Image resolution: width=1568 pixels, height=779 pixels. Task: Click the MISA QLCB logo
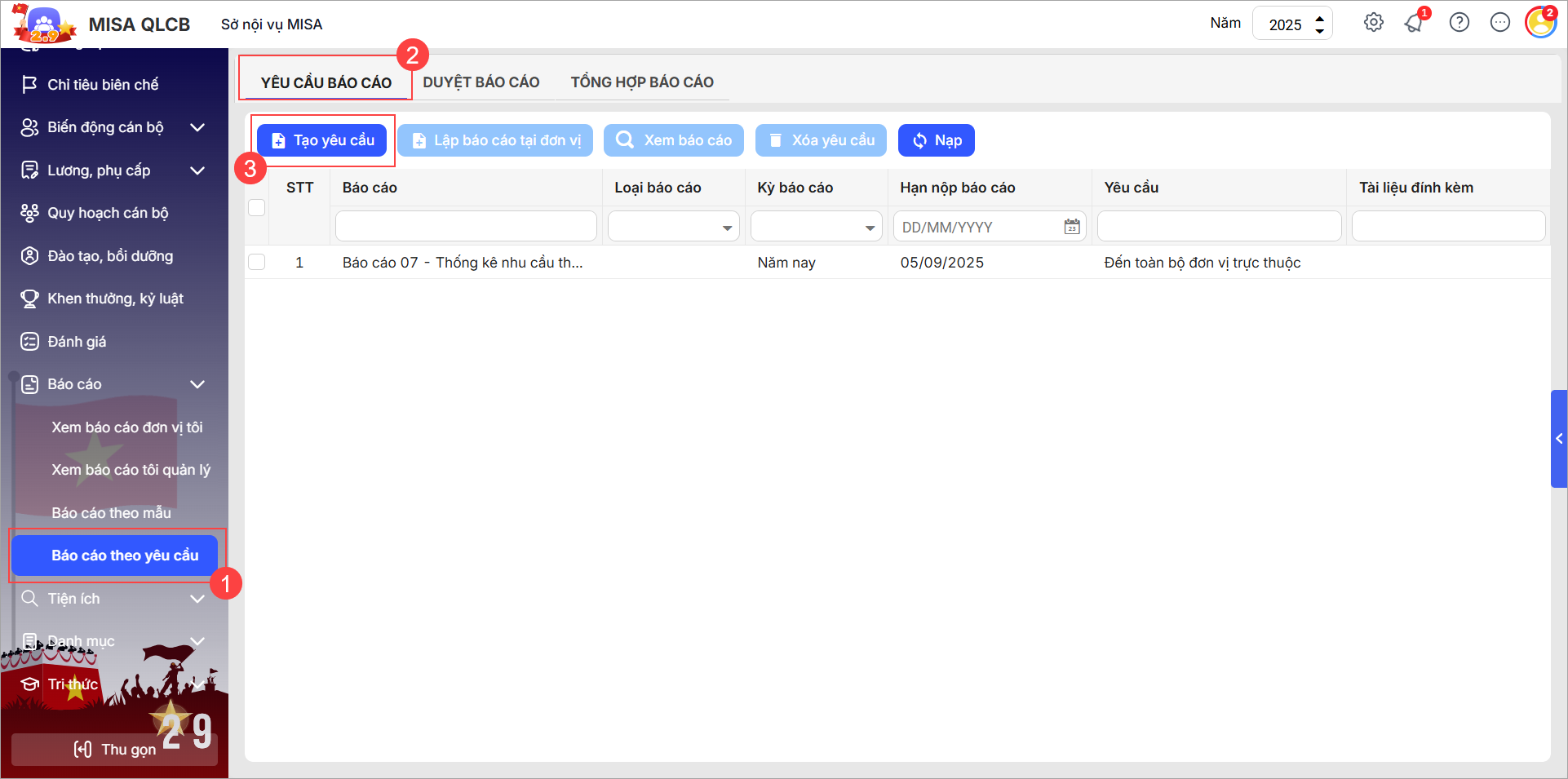click(45, 24)
